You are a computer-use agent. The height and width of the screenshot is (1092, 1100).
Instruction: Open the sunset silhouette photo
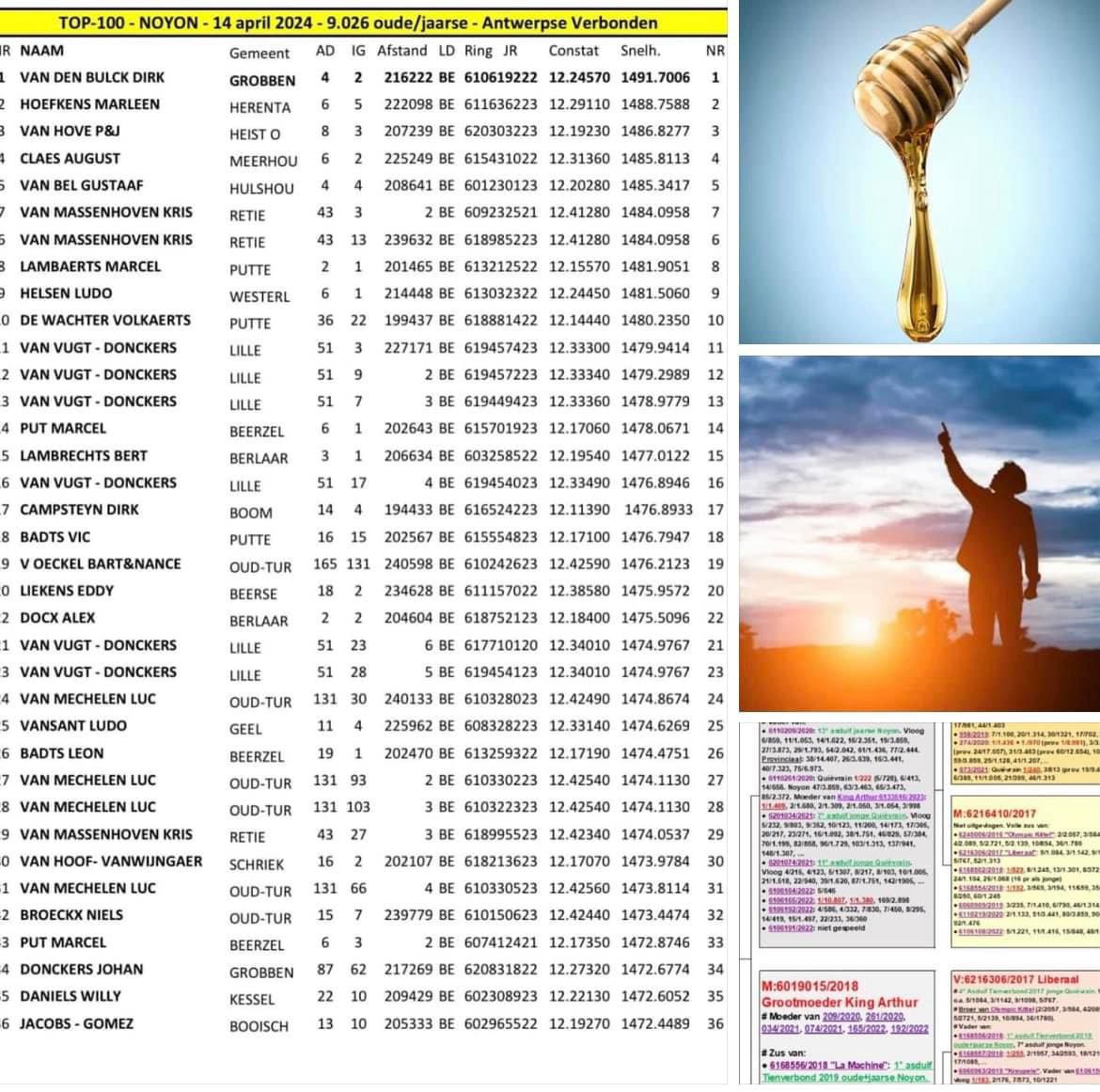[919, 533]
